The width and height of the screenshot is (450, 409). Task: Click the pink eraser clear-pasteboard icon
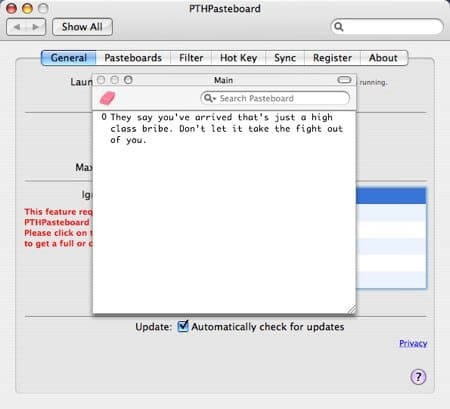point(107,98)
